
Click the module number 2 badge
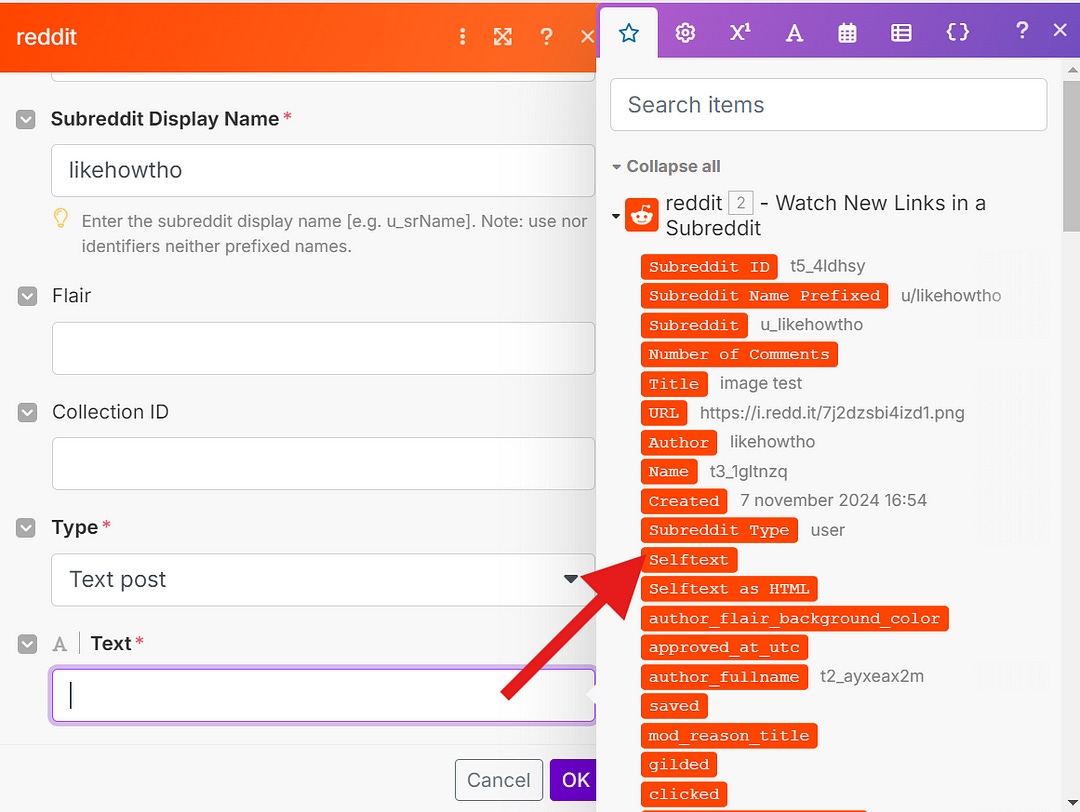(740, 203)
